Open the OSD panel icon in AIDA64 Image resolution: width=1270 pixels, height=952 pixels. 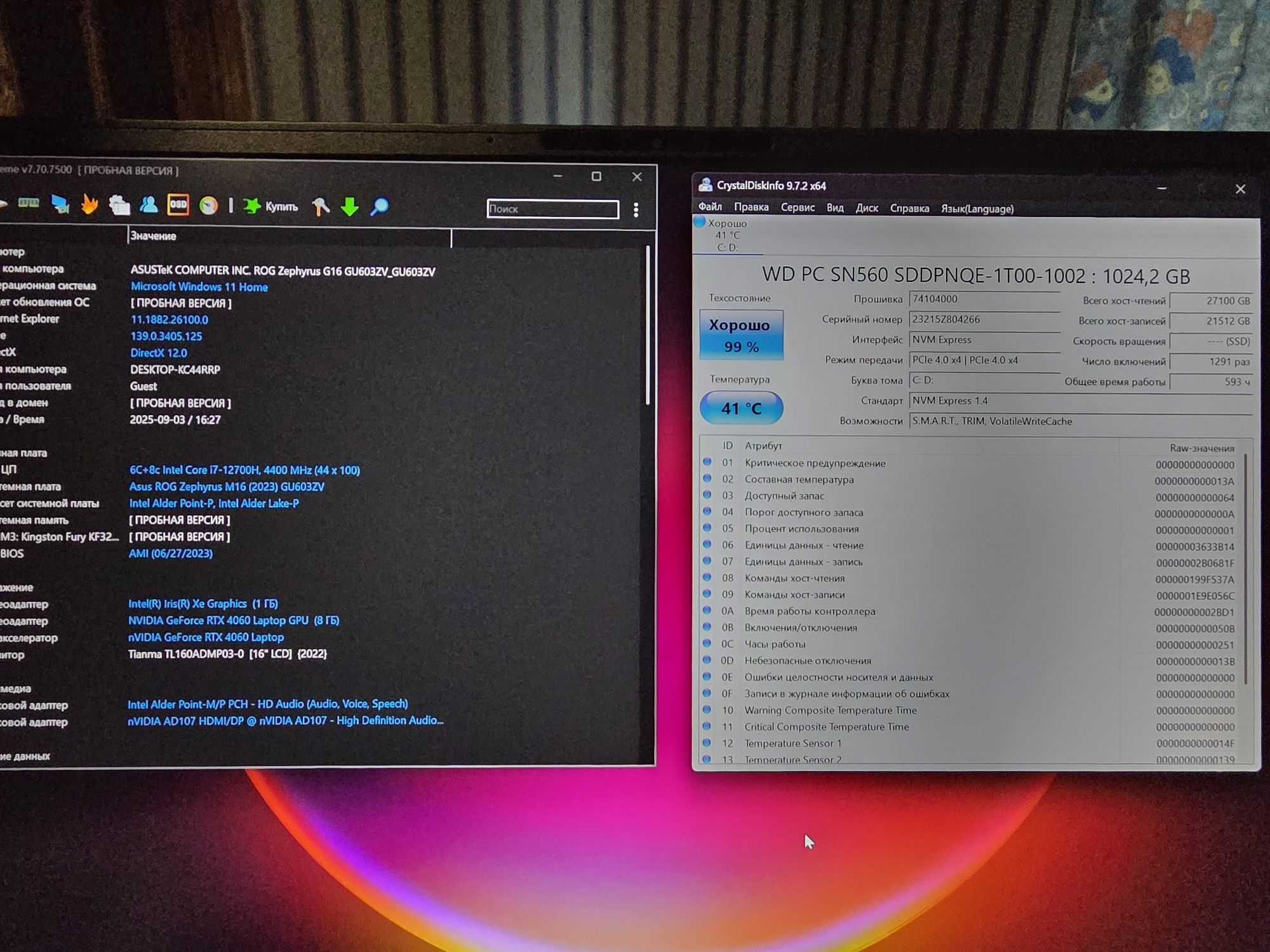coord(178,204)
